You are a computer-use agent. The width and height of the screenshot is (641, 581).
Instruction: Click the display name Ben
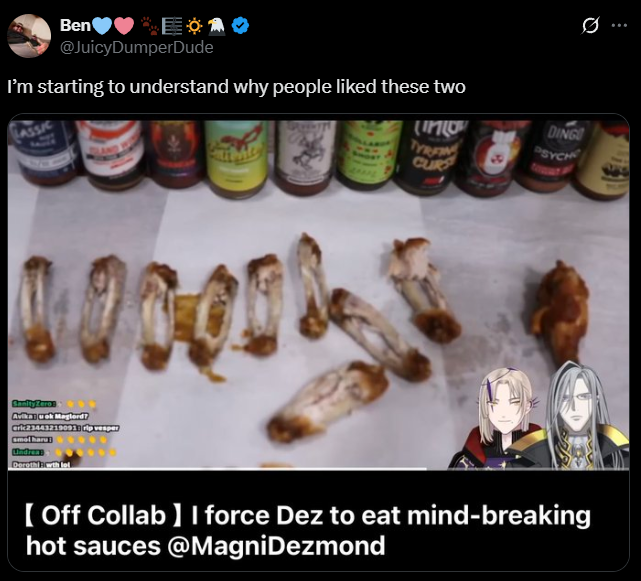(75, 25)
